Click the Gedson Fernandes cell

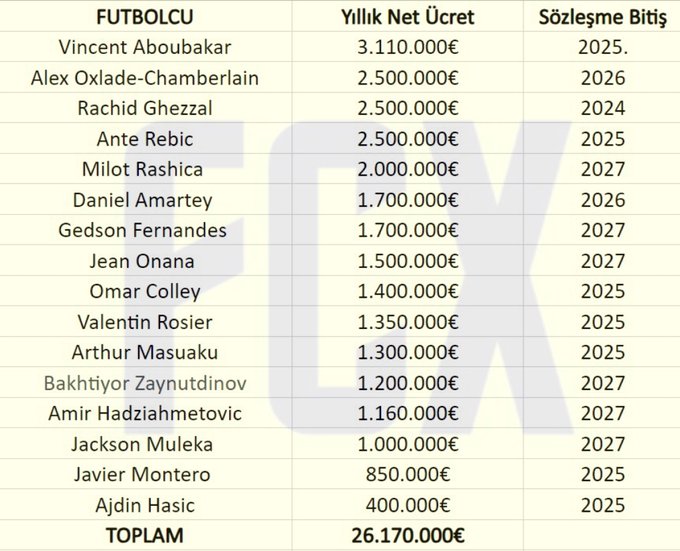tap(143, 230)
